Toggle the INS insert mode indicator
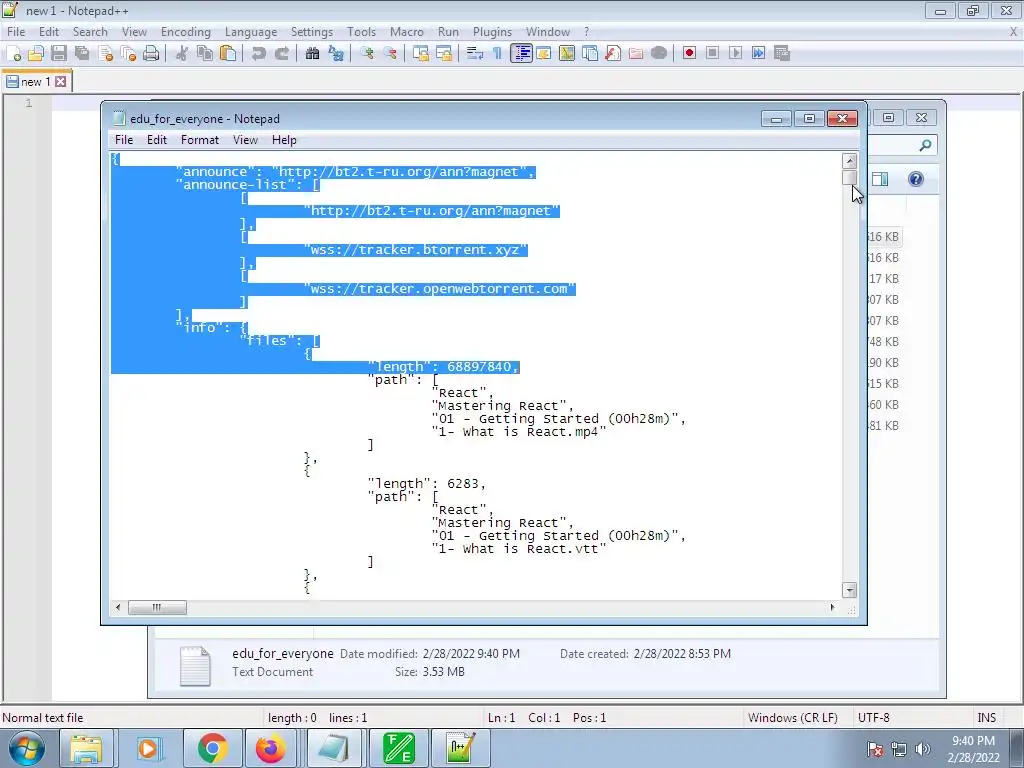Screen dimensions: 1024x768 [x=986, y=718]
